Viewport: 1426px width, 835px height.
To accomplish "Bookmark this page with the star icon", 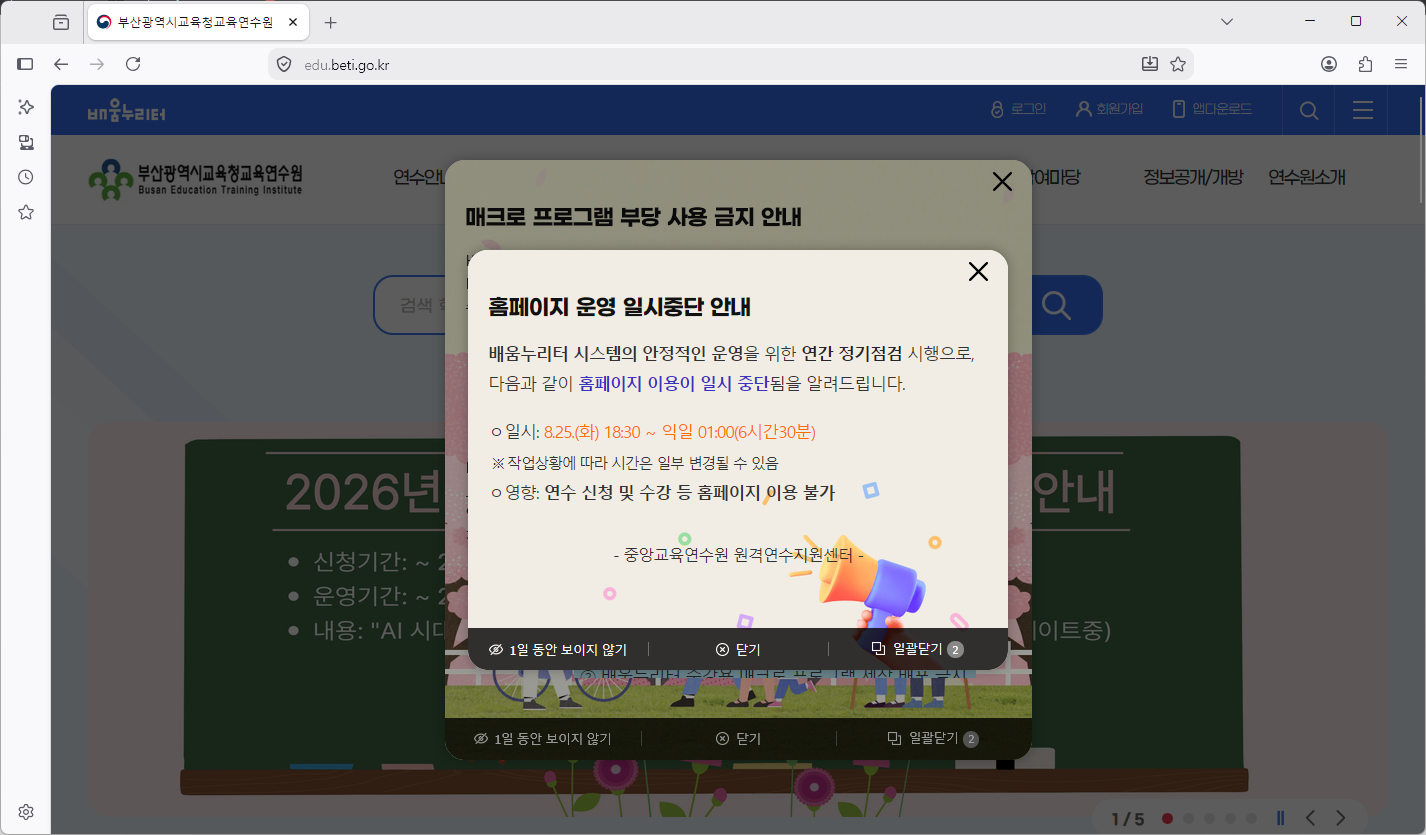I will [x=1178, y=64].
